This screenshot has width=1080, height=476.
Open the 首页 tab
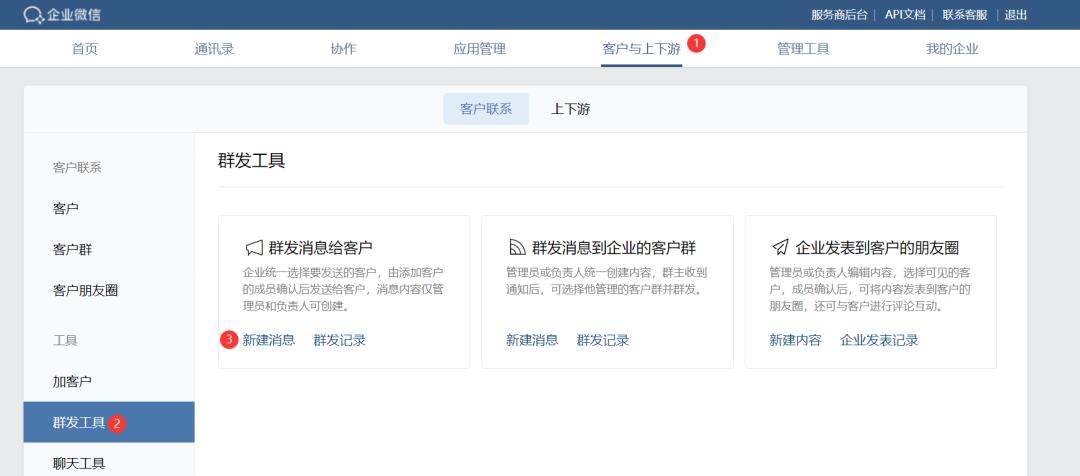coord(85,49)
